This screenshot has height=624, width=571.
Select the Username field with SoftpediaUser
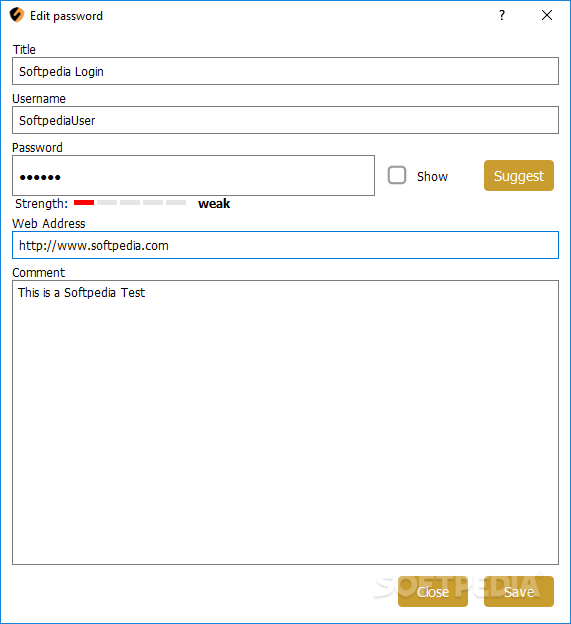click(285, 120)
